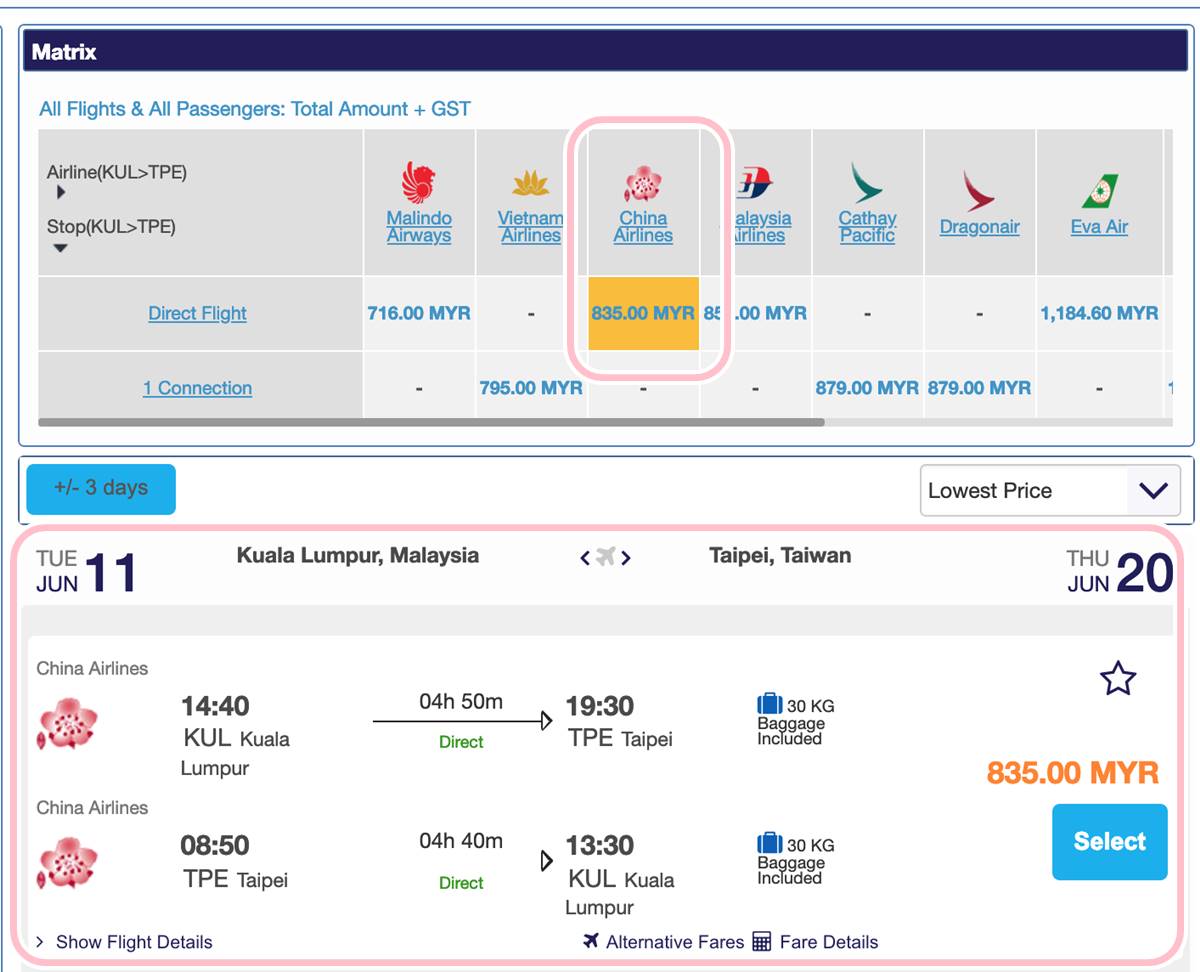Click the Taipei, Taiwan heading

(x=780, y=555)
